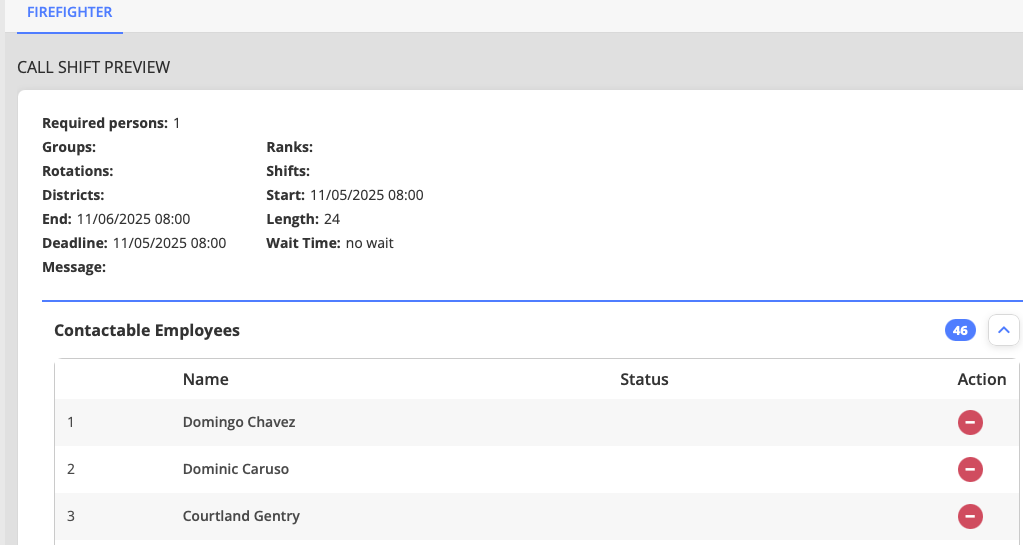
Task: Click the Deadline value in shift preview
Action: 169,243
